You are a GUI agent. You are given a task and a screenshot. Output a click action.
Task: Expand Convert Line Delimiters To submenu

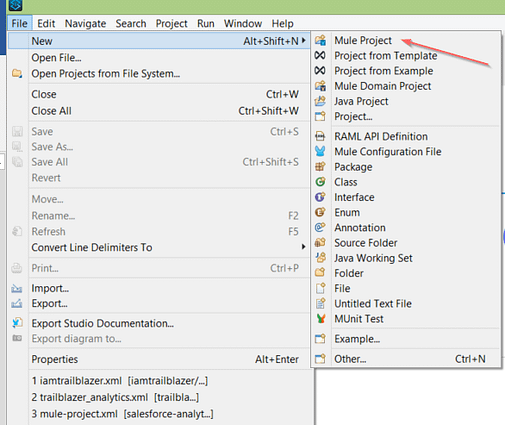click(x=303, y=247)
